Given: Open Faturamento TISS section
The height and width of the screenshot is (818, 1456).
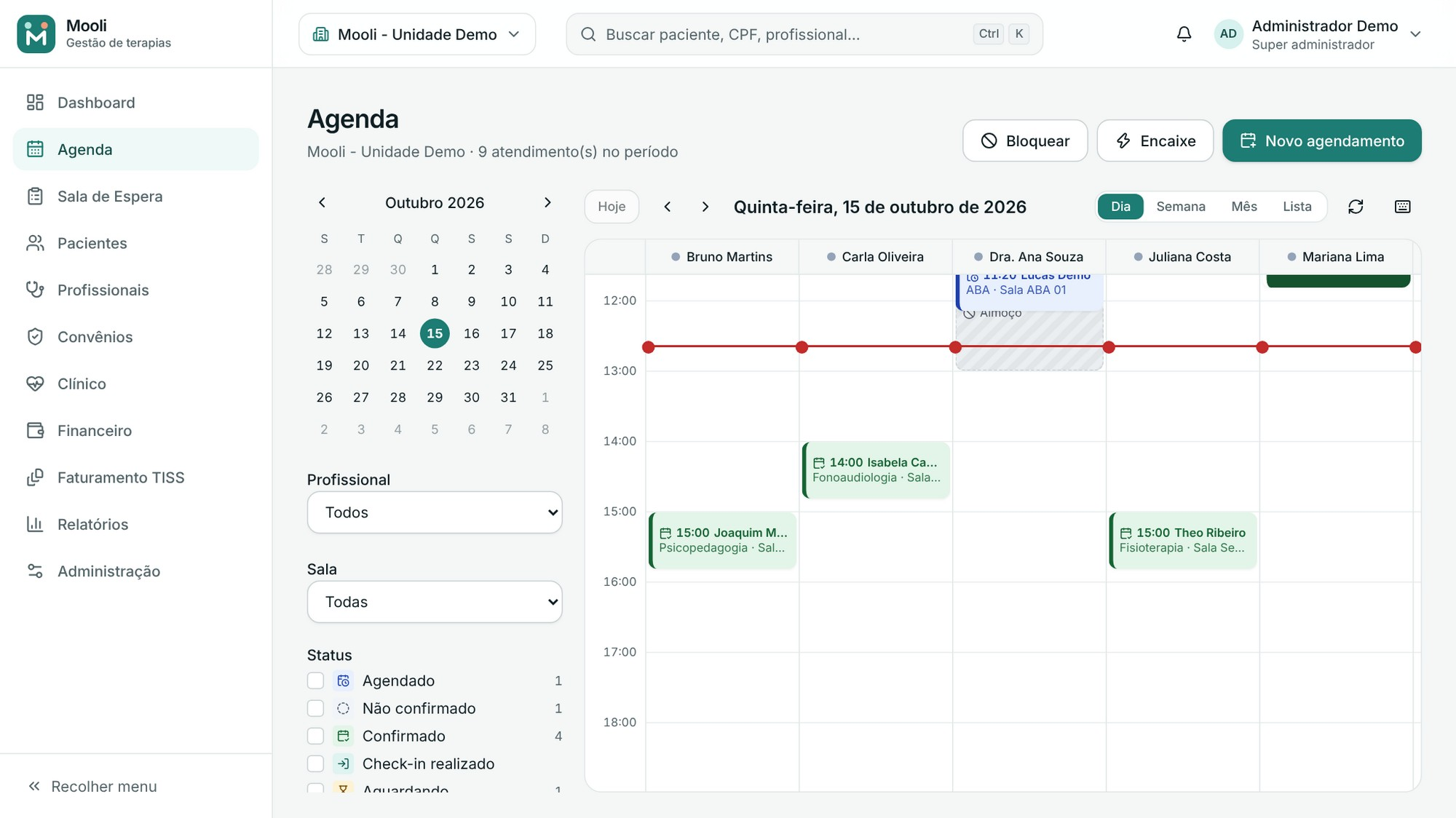Looking at the screenshot, I should (136, 477).
